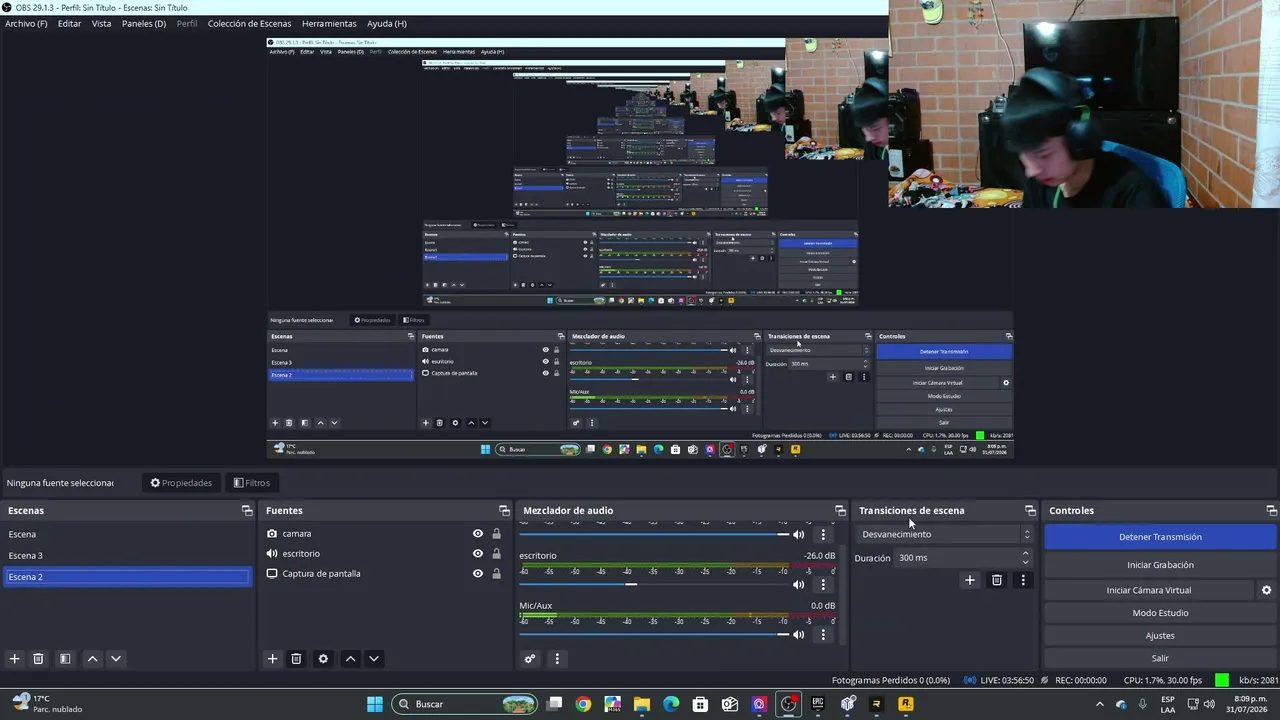Increase the Duración value with the up arrow
Screen dimensions: 1280x720
point(1025,554)
